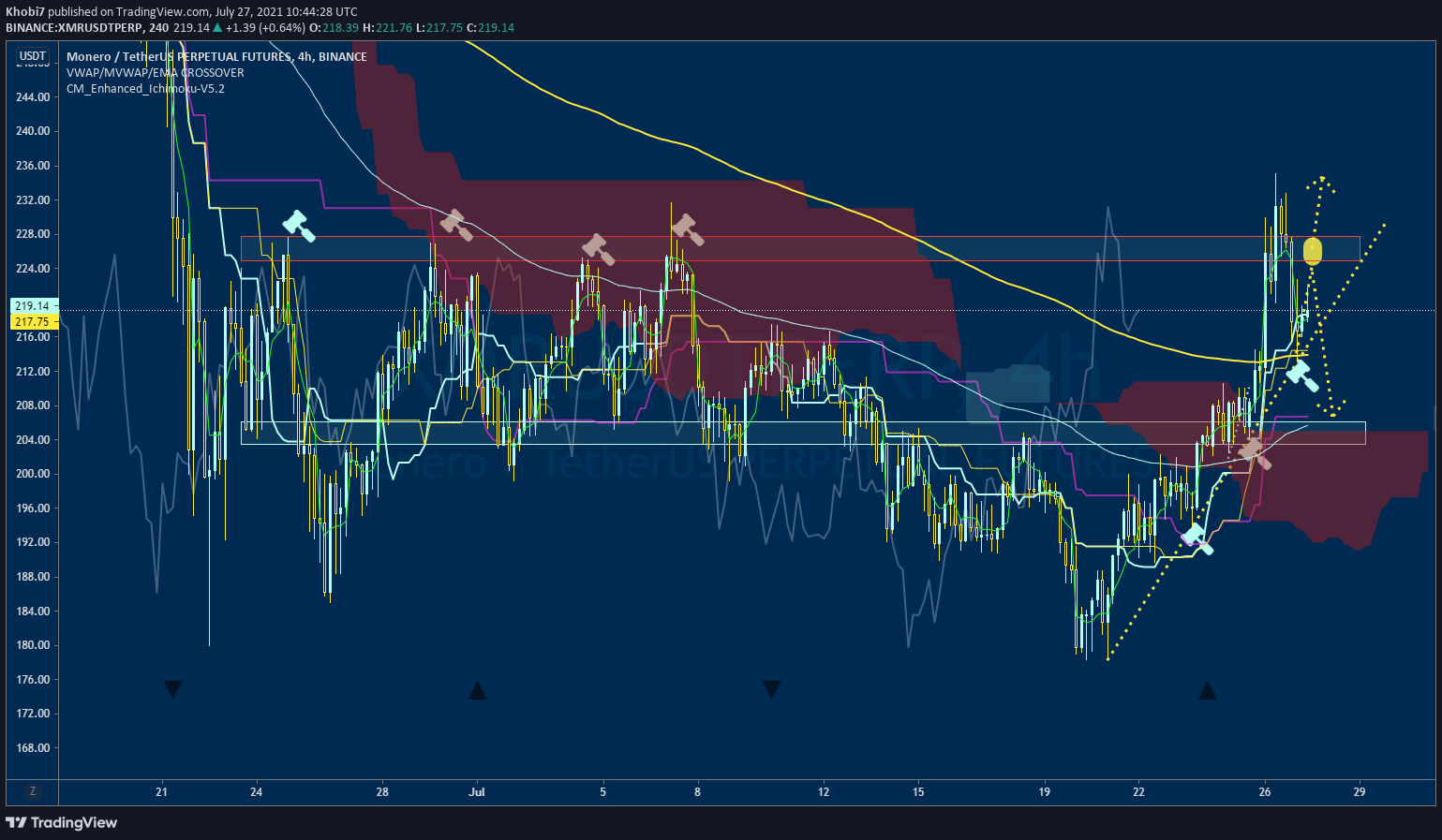Image resolution: width=1442 pixels, height=840 pixels.
Task: Open the TradingView logo link
Action: pyautogui.click(x=62, y=822)
